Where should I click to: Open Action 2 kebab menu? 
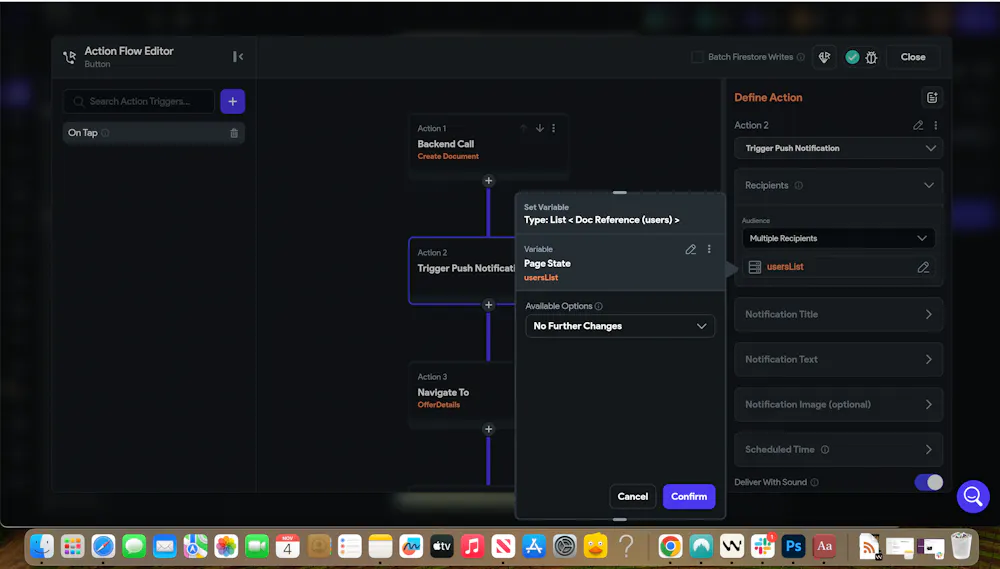coord(936,125)
